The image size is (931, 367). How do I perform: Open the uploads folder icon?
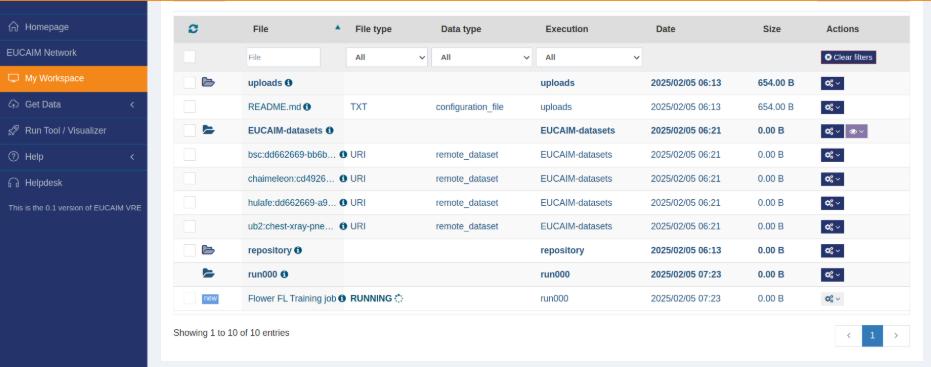[x=208, y=82]
